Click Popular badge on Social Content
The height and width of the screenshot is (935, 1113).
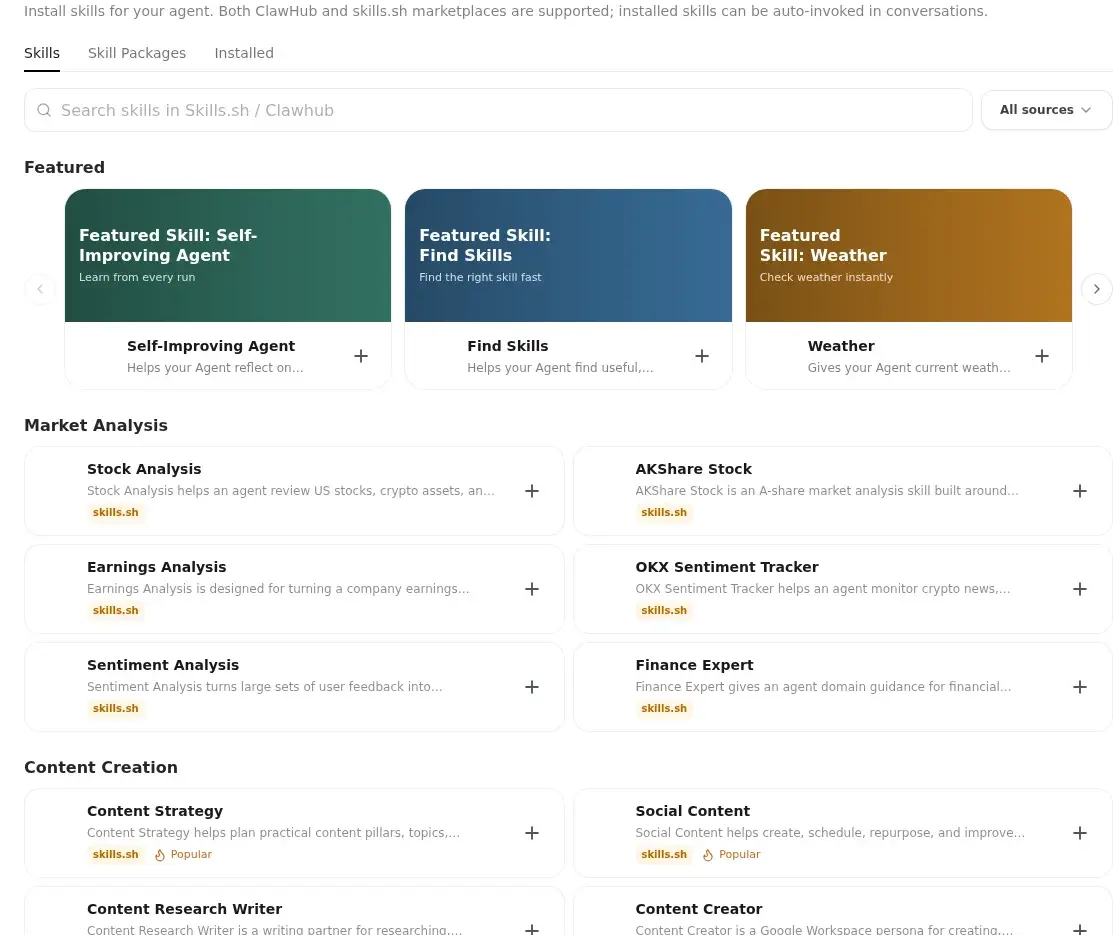731,855
